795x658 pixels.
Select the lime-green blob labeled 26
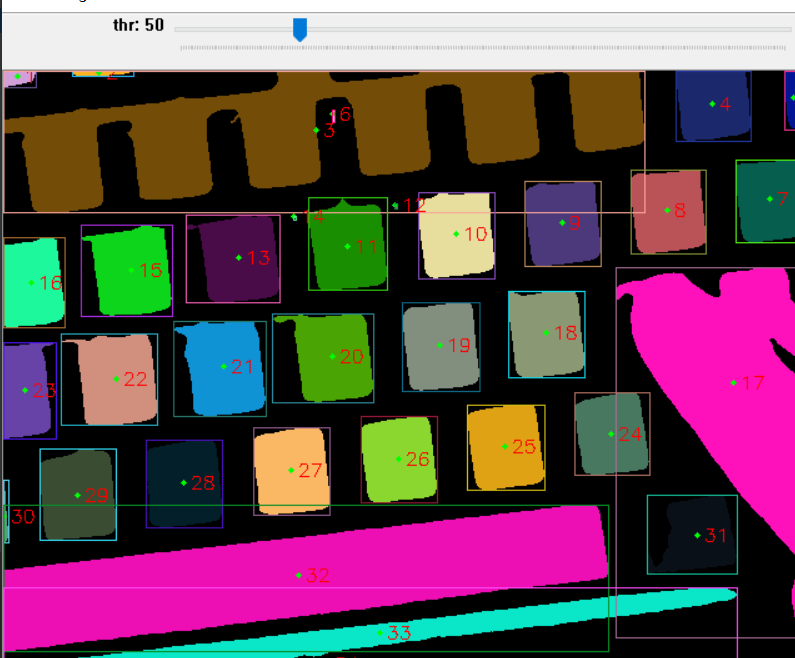pyautogui.click(x=399, y=459)
